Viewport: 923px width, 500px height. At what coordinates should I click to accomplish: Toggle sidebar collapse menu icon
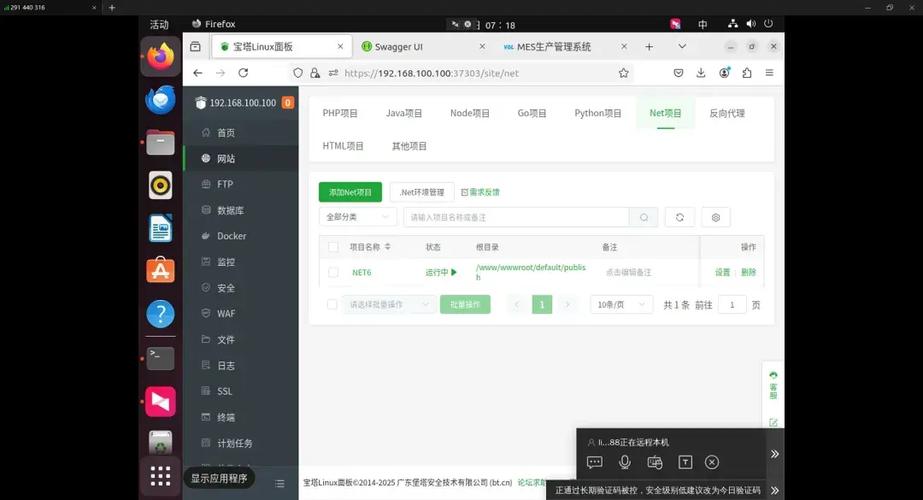(x=280, y=484)
